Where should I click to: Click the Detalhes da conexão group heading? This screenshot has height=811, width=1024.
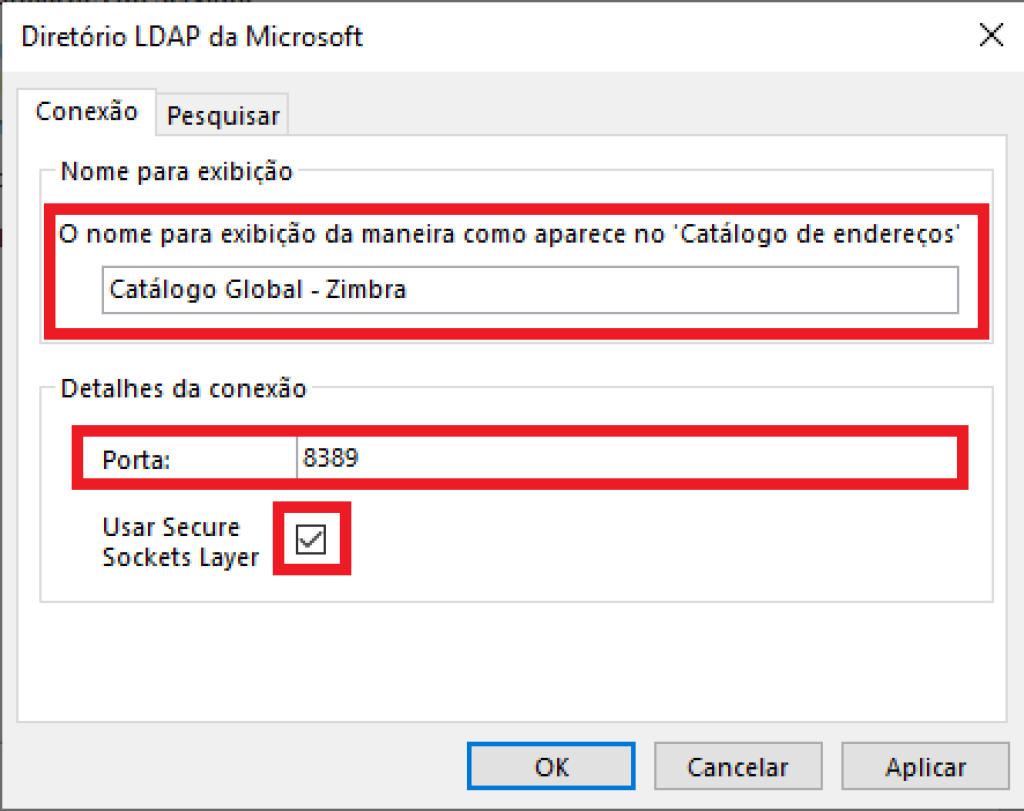pos(183,389)
